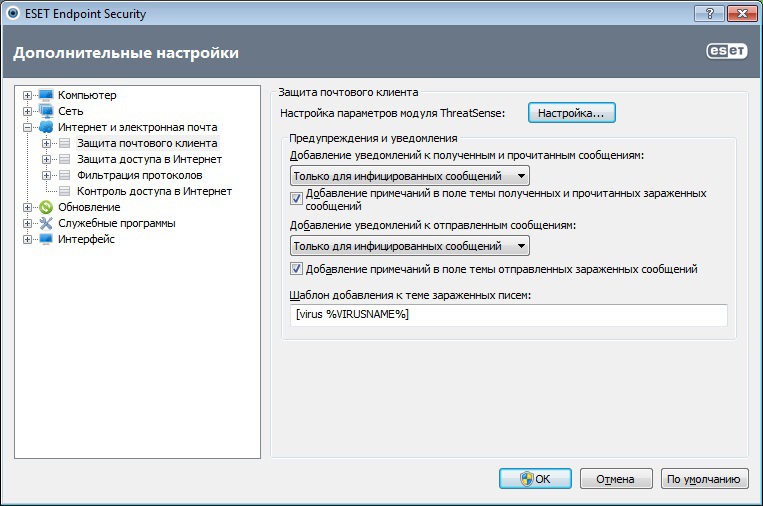This screenshot has height=506, width=763.
Task: Expand the Компьютер tree node
Action: 27,95
